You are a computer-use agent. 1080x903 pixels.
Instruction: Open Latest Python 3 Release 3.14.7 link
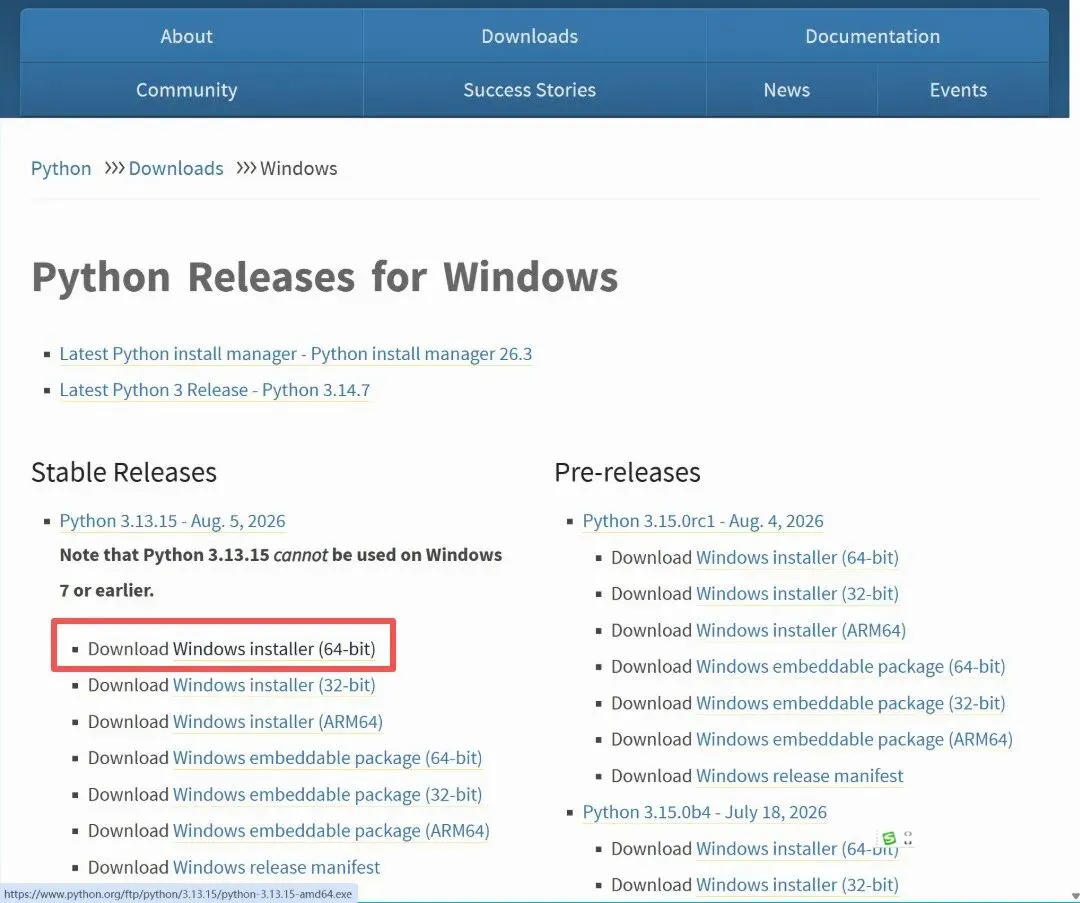click(215, 391)
